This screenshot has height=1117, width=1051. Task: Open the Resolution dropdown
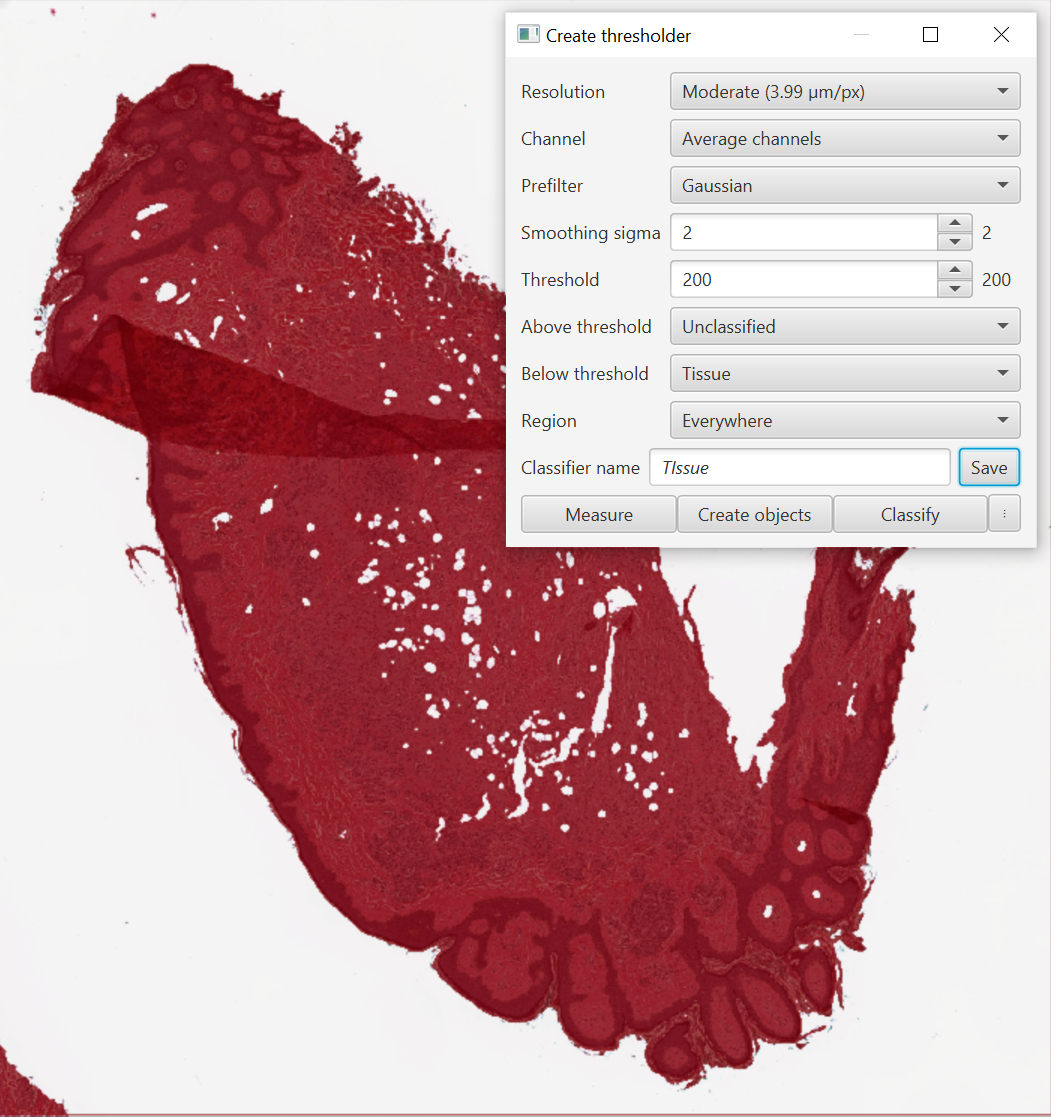pos(844,91)
